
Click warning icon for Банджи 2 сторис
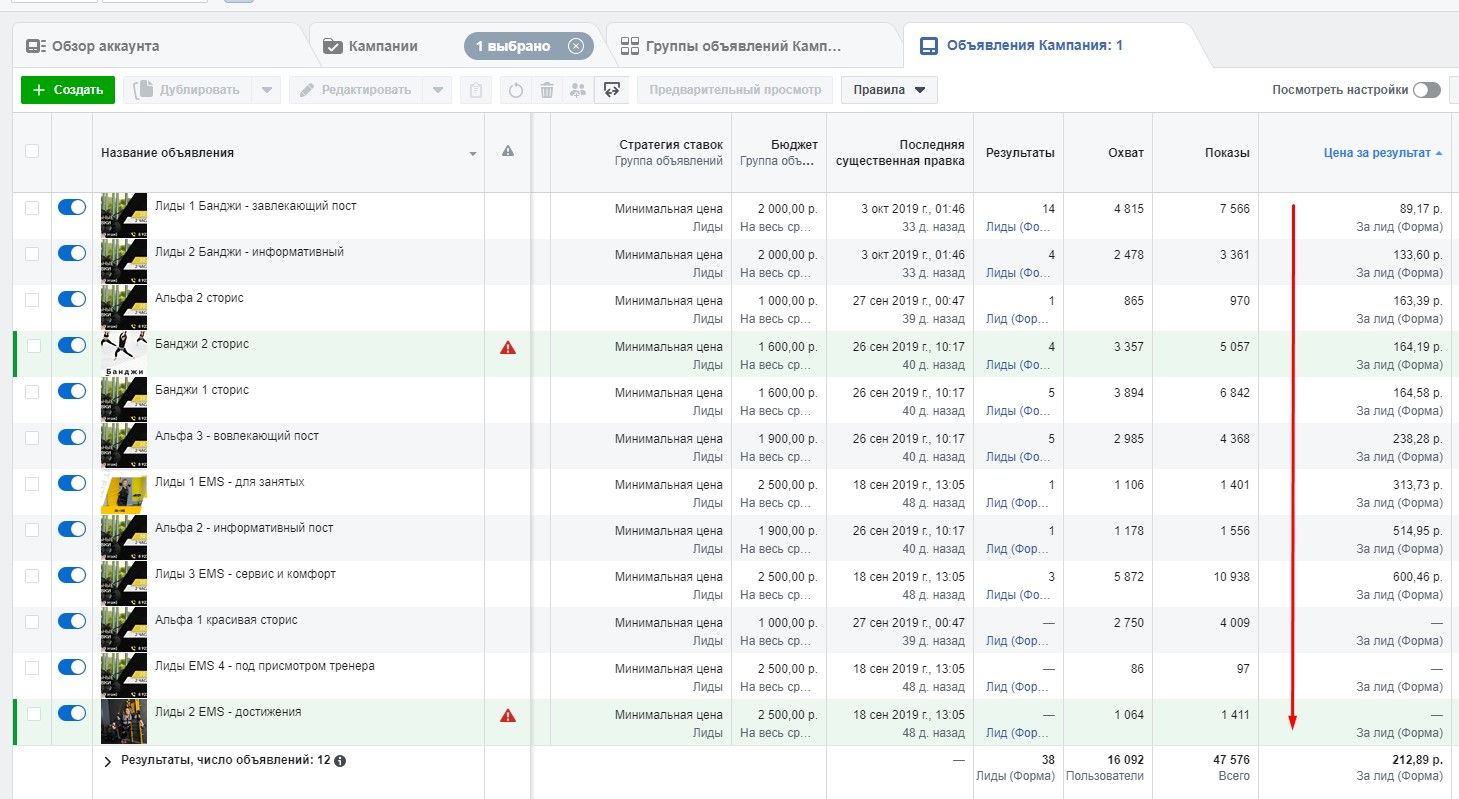tap(508, 348)
